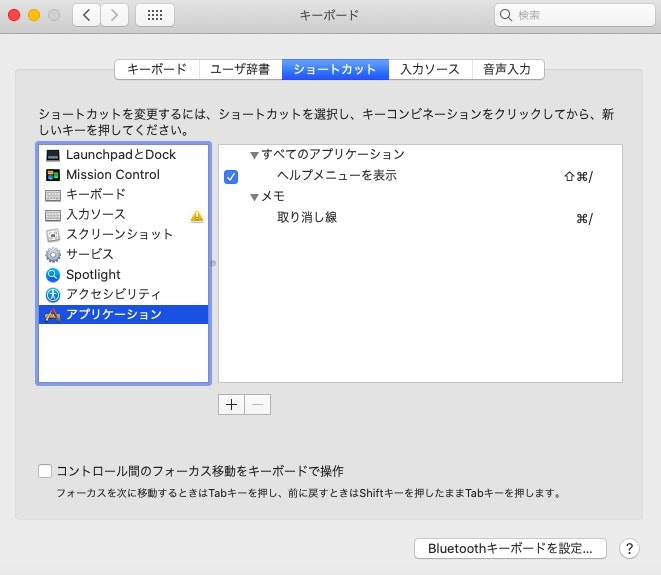Close the キーボード window
661x575 pixels.
tap(14, 15)
